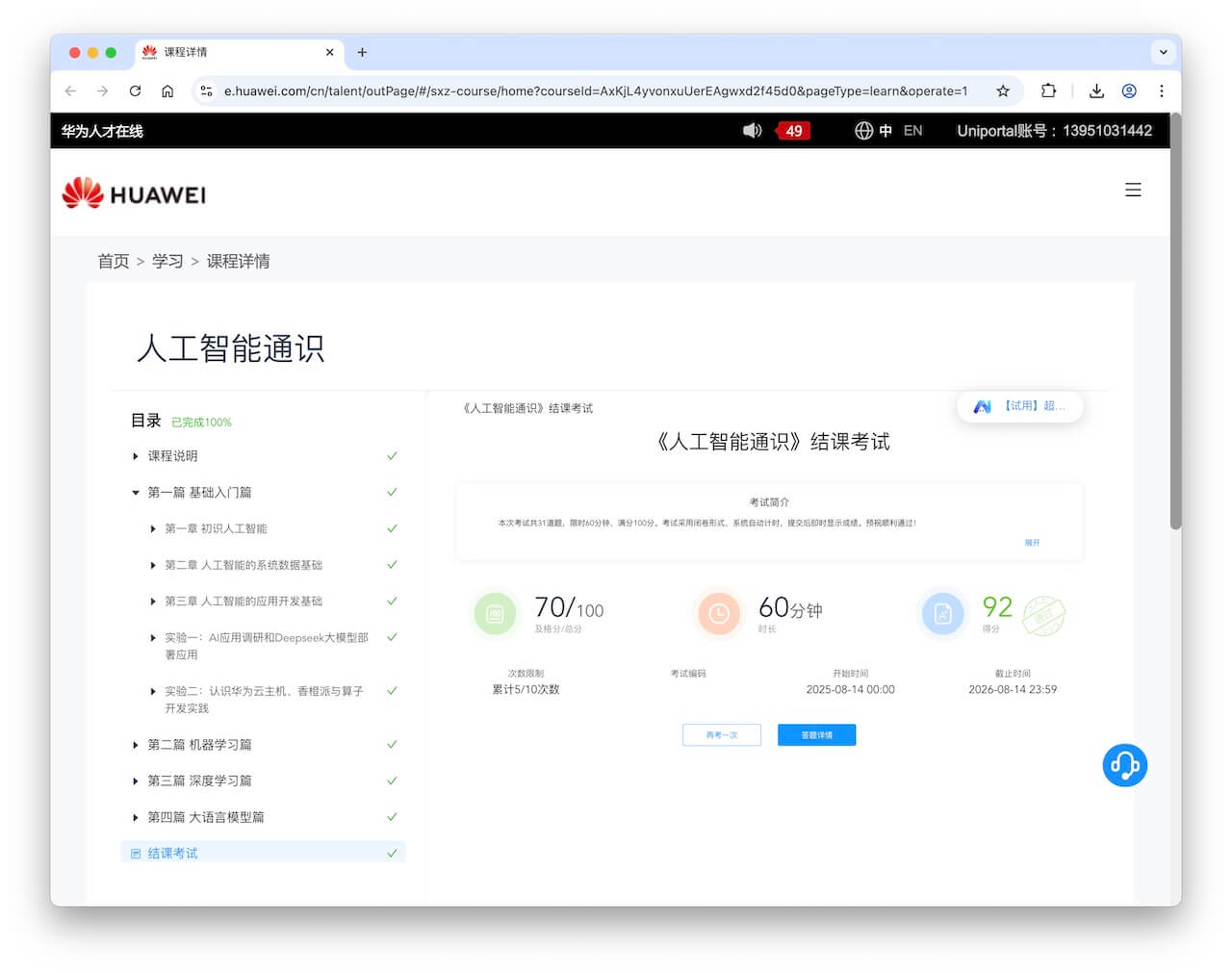This screenshot has height=973, width=1232.
Task: Click the checkmark beside 实验一
Action: tap(392, 637)
